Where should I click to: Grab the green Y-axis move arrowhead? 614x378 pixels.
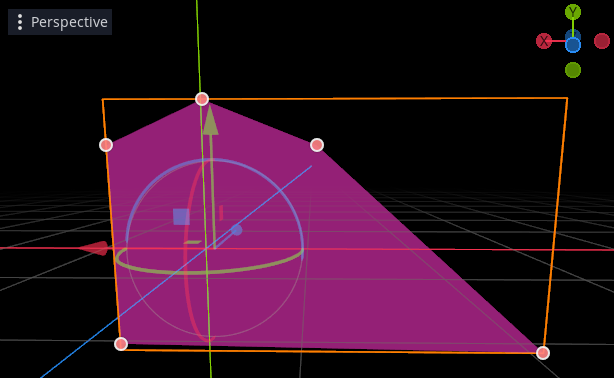210,120
